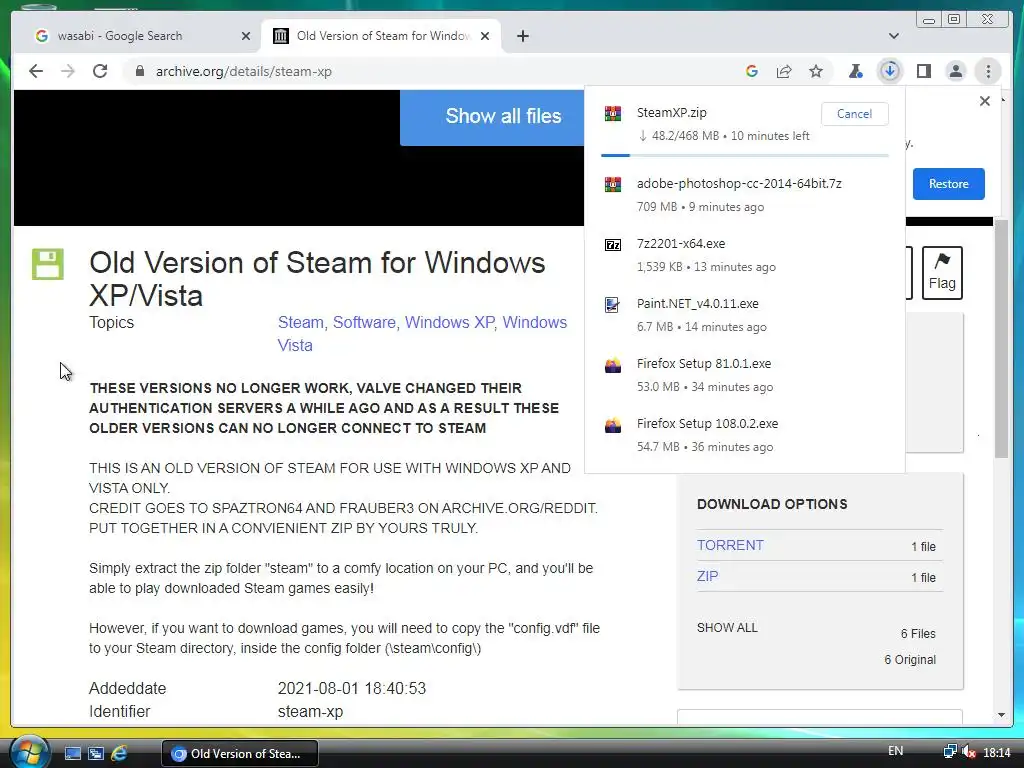Click the identifier value steam-xp
This screenshot has height=768, width=1024.
tap(310, 712)
